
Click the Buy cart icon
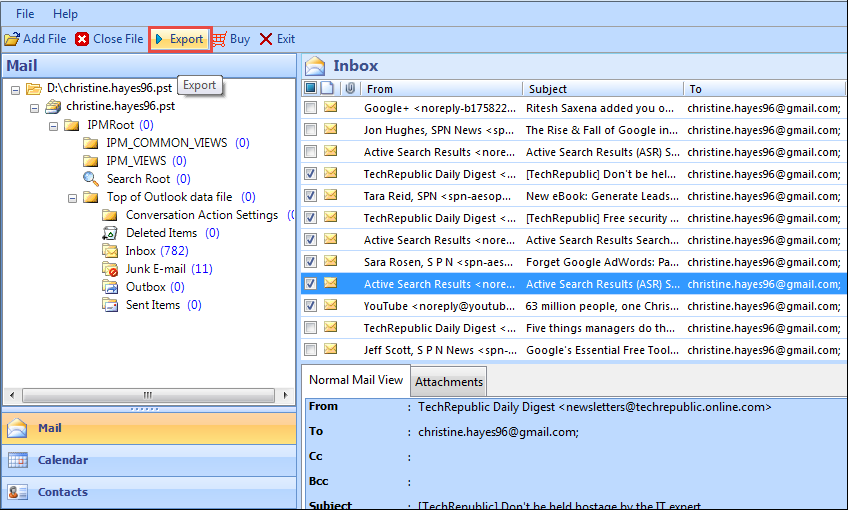(x=218, y=39)
